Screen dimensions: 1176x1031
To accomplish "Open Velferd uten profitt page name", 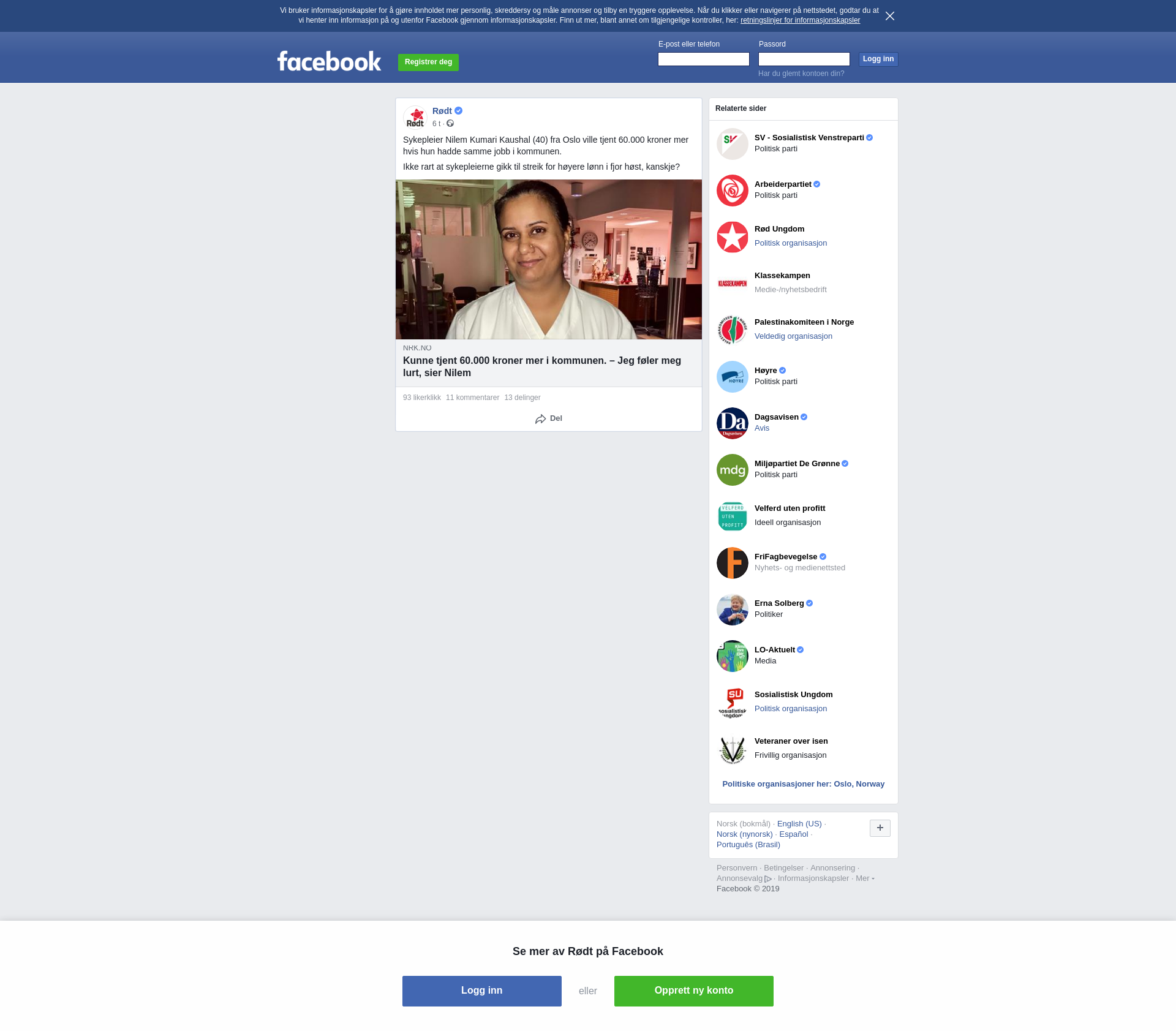I will click(790, 508).
